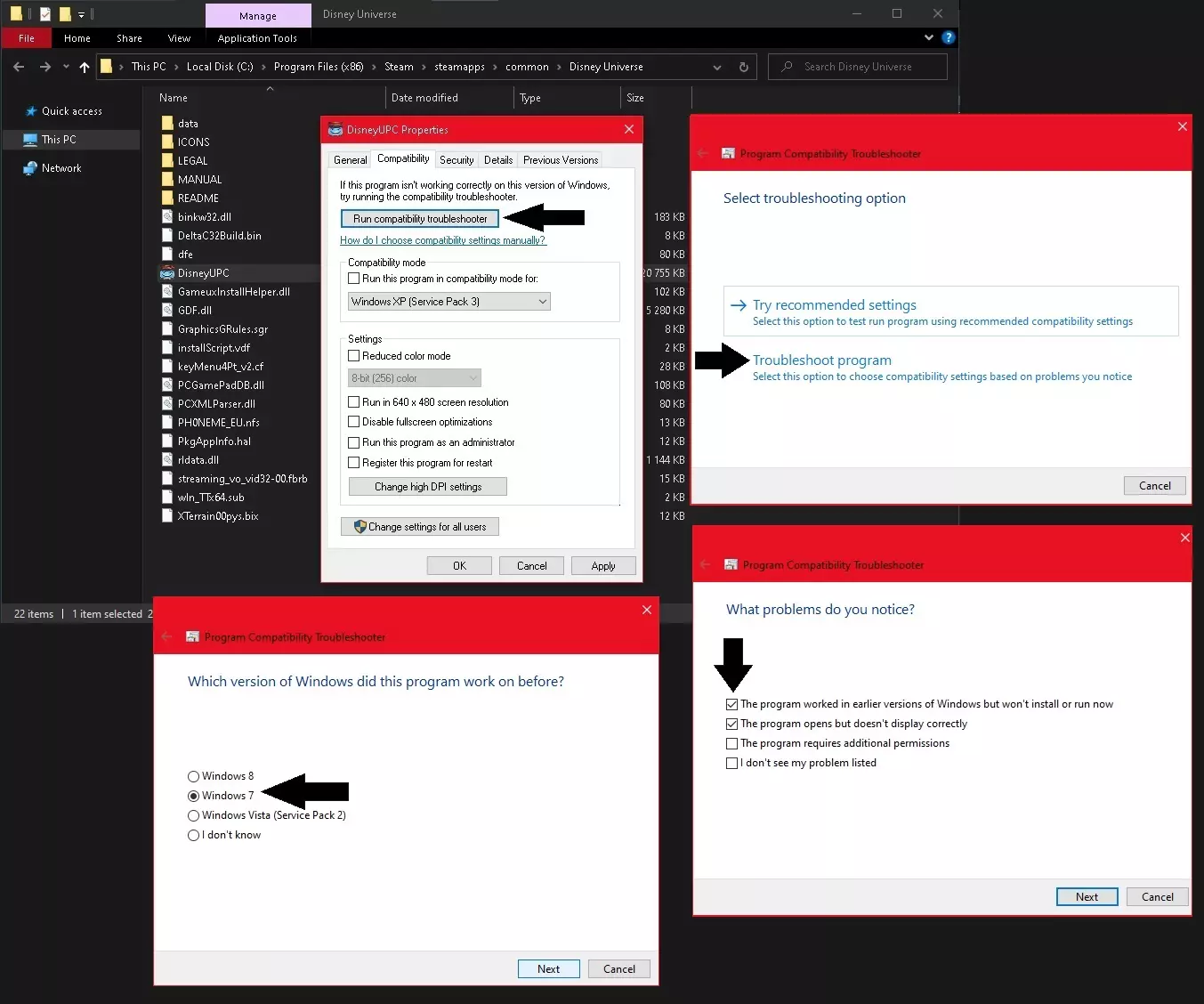The height and width of the screenshot is (1004, 1204).
Task: Check Register this program for restart
Action: pyautogui.click(x=353, y=463)
